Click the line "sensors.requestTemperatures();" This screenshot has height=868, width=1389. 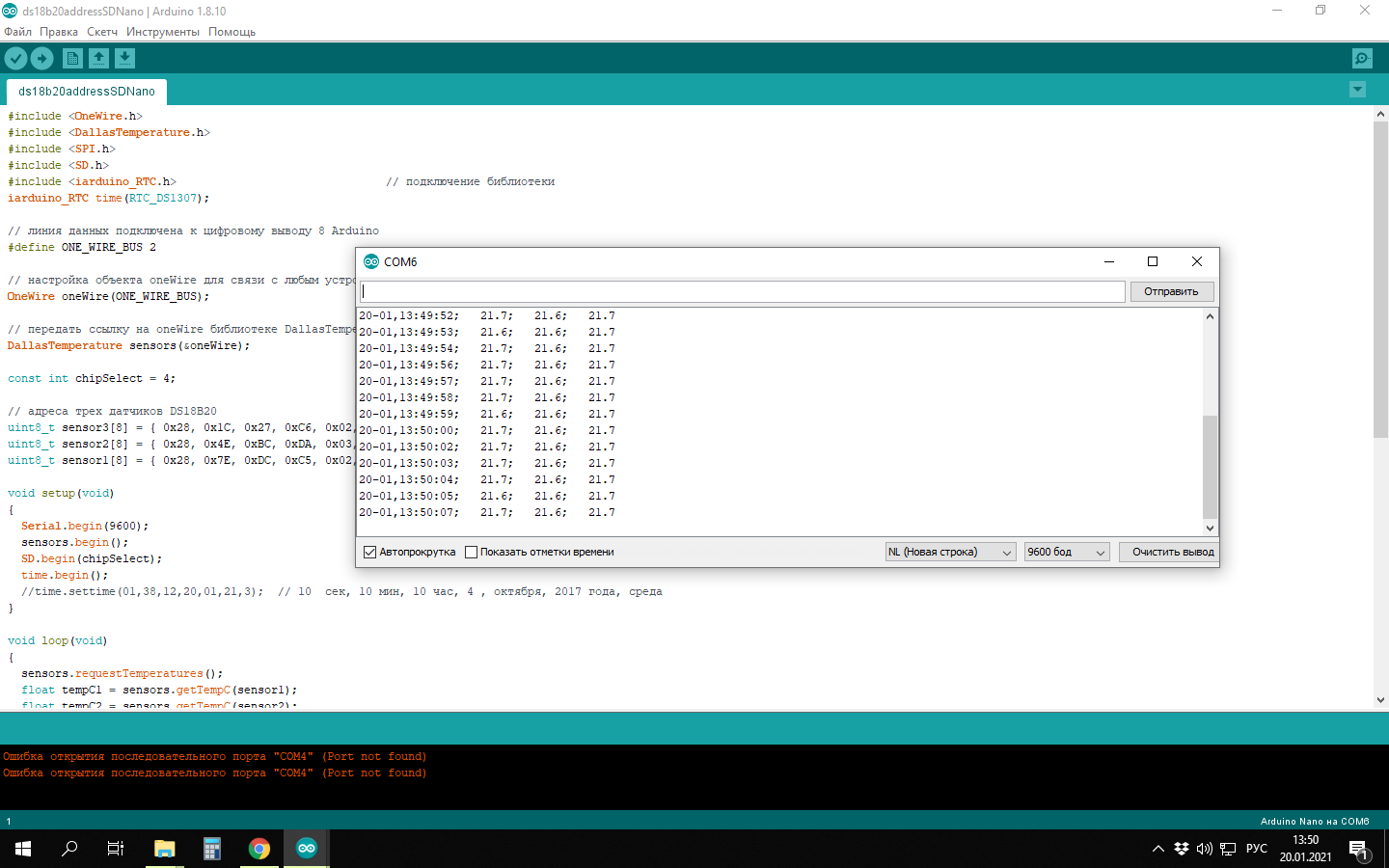coord(122,673)
